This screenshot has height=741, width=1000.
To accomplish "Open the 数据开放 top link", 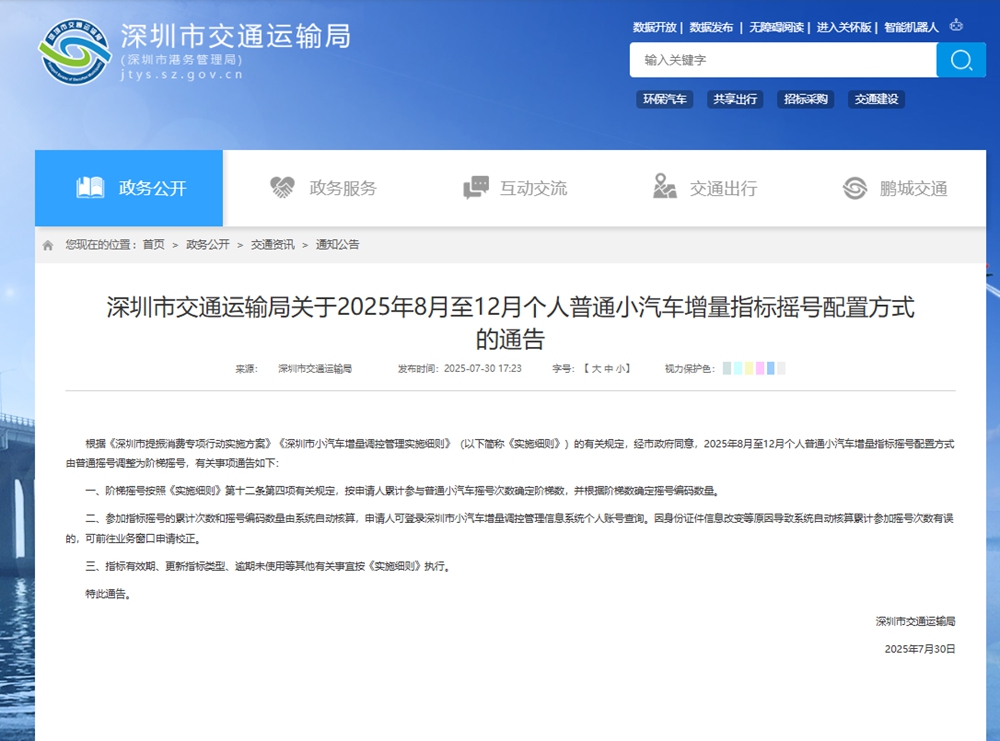I will tap(654, 27).
